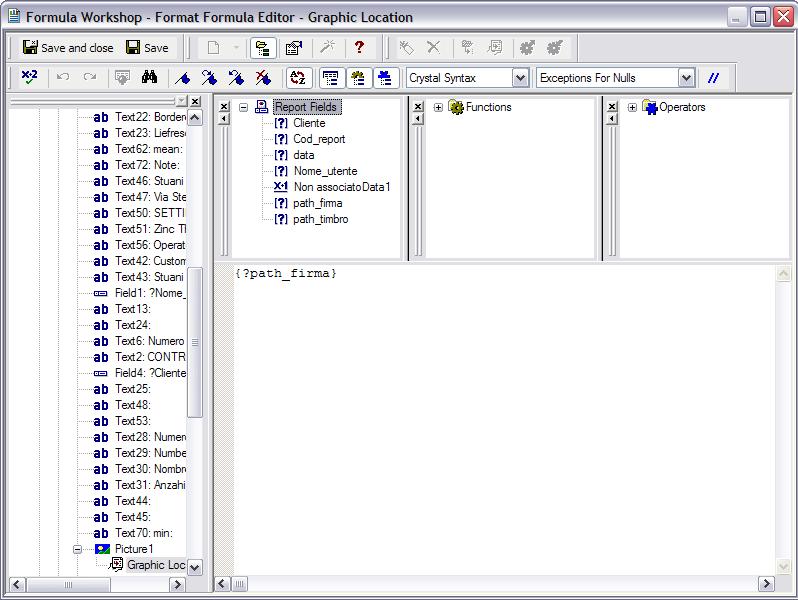The height and width of the screenshot is (600, 798).
Task: Click the comment slashes icon
Action: pos(714,78)
